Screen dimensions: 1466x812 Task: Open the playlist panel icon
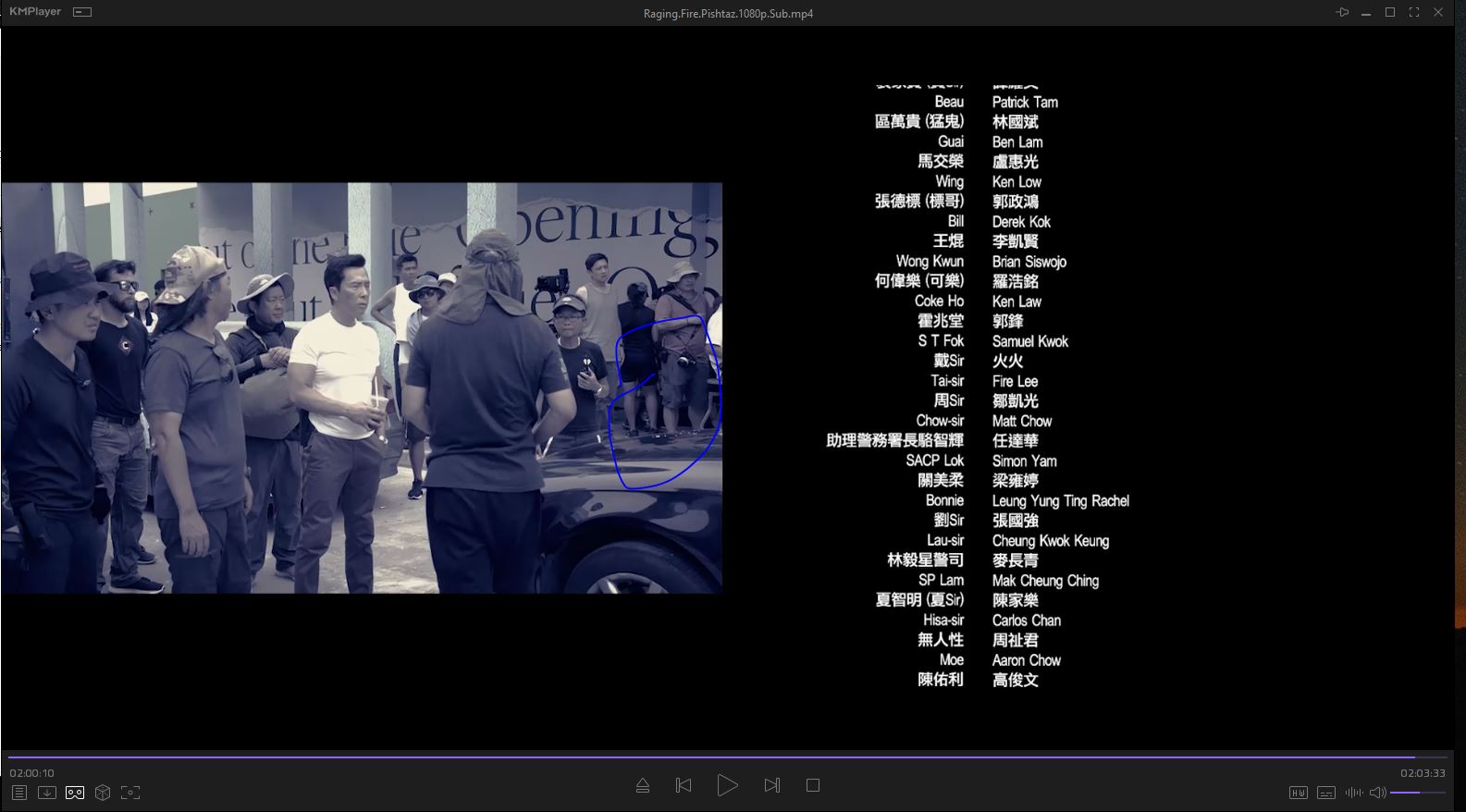click(x=18, y=793)
